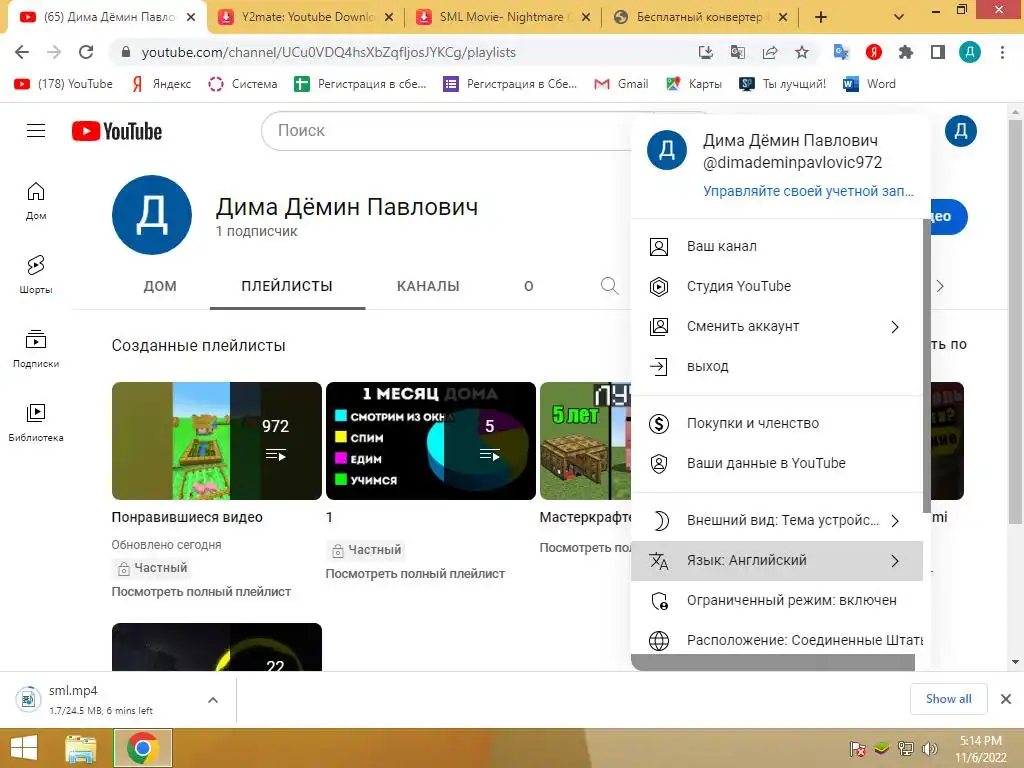The image size is (1024, 768).
Task: Select the выход menu entry
Action: [x=777, y=366]
